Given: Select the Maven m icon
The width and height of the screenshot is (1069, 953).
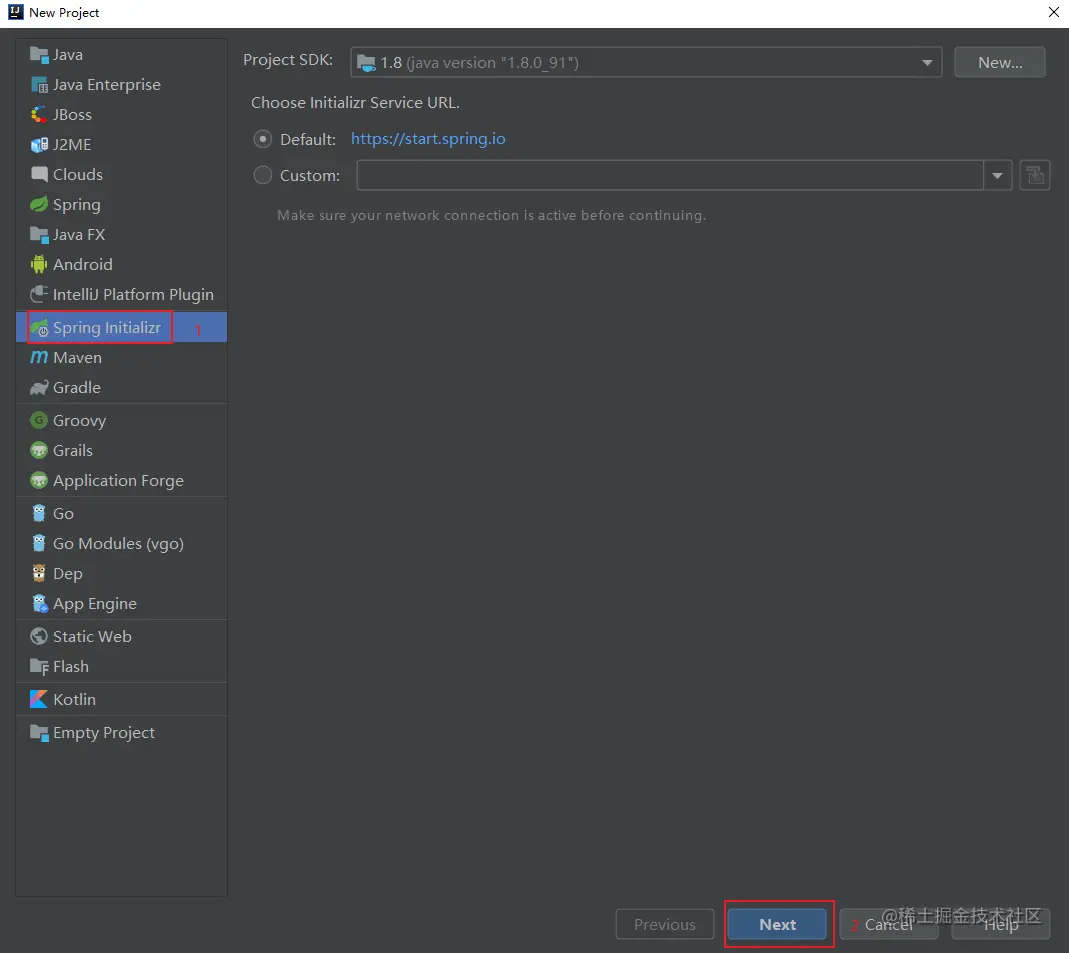Looking at the screenshot, I should tap(39, 357).
